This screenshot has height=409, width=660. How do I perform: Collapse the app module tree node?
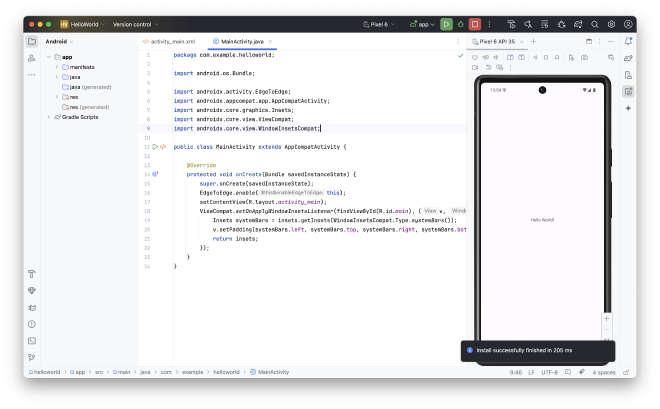(49, 57)
